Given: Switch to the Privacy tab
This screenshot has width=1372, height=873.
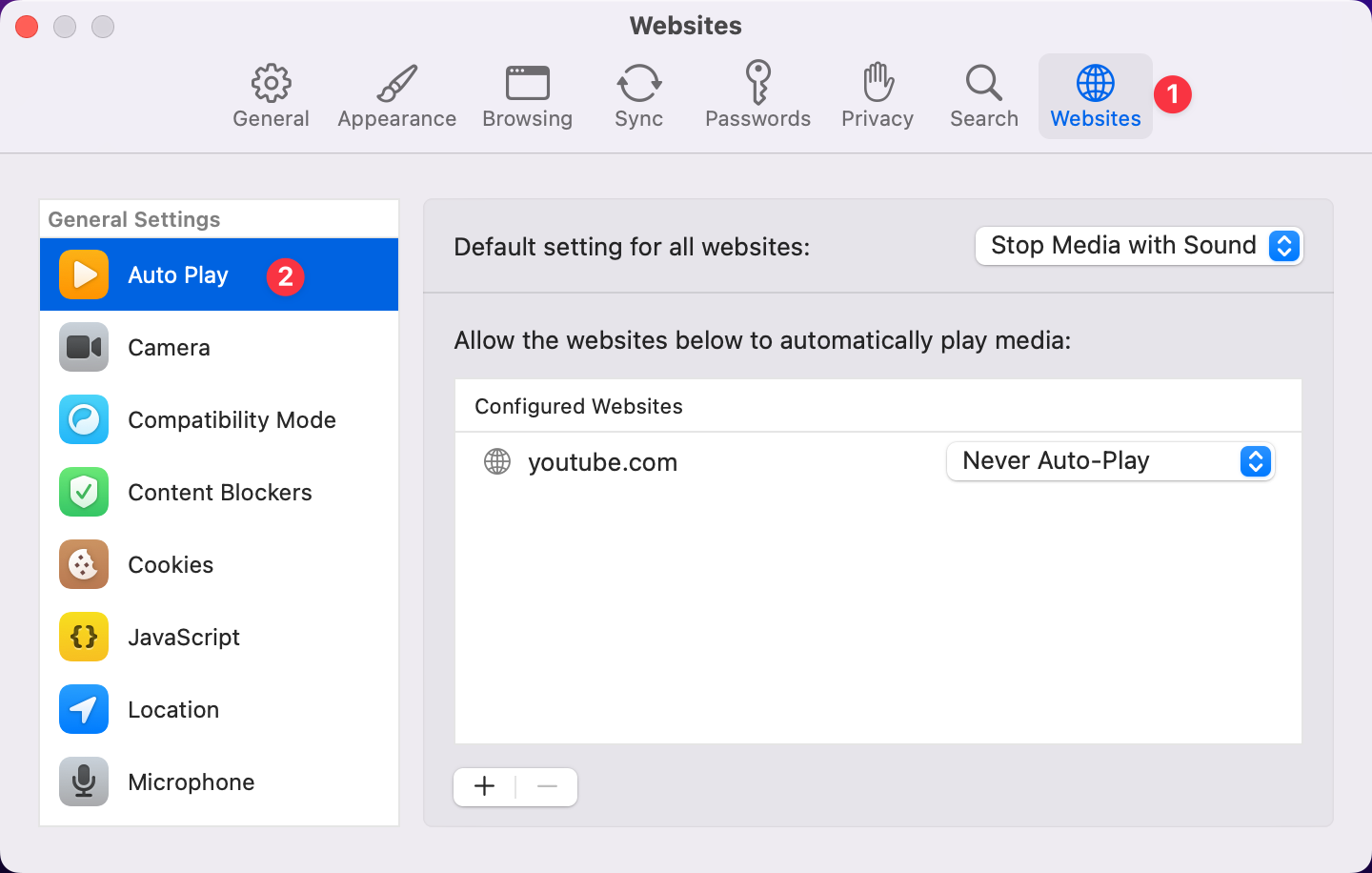Looking at the screenshot, I should click(877, 95).
